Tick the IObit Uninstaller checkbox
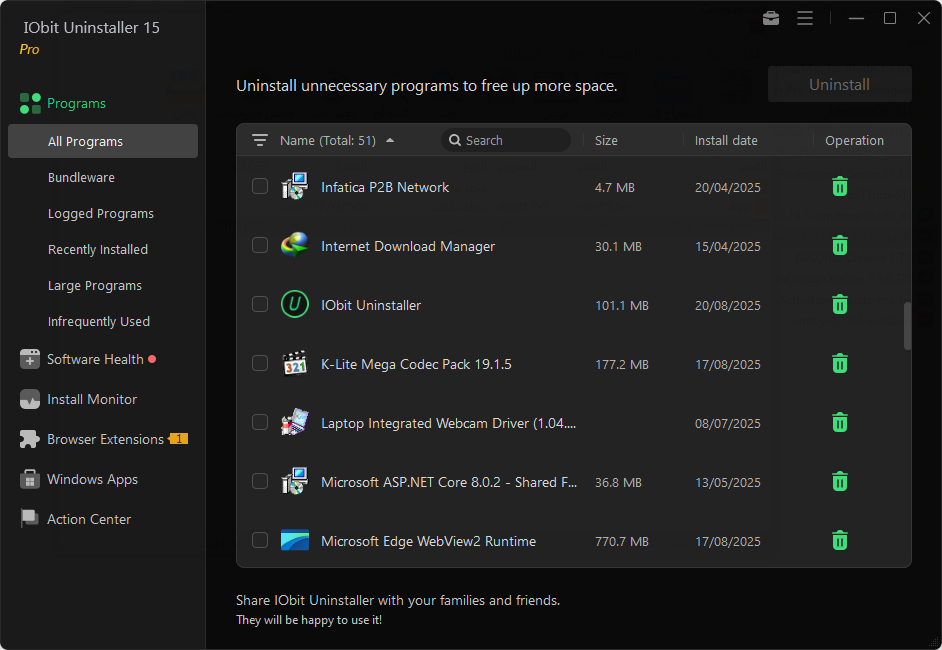Screen dimensions: 942x650 coord(260,304)
